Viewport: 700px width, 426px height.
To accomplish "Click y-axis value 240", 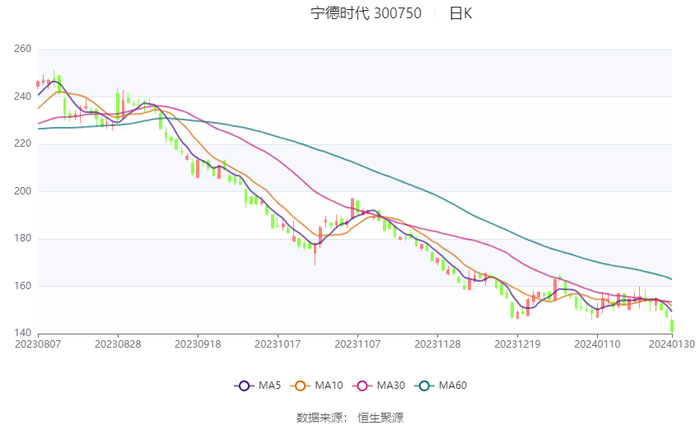I will (23, 96).
